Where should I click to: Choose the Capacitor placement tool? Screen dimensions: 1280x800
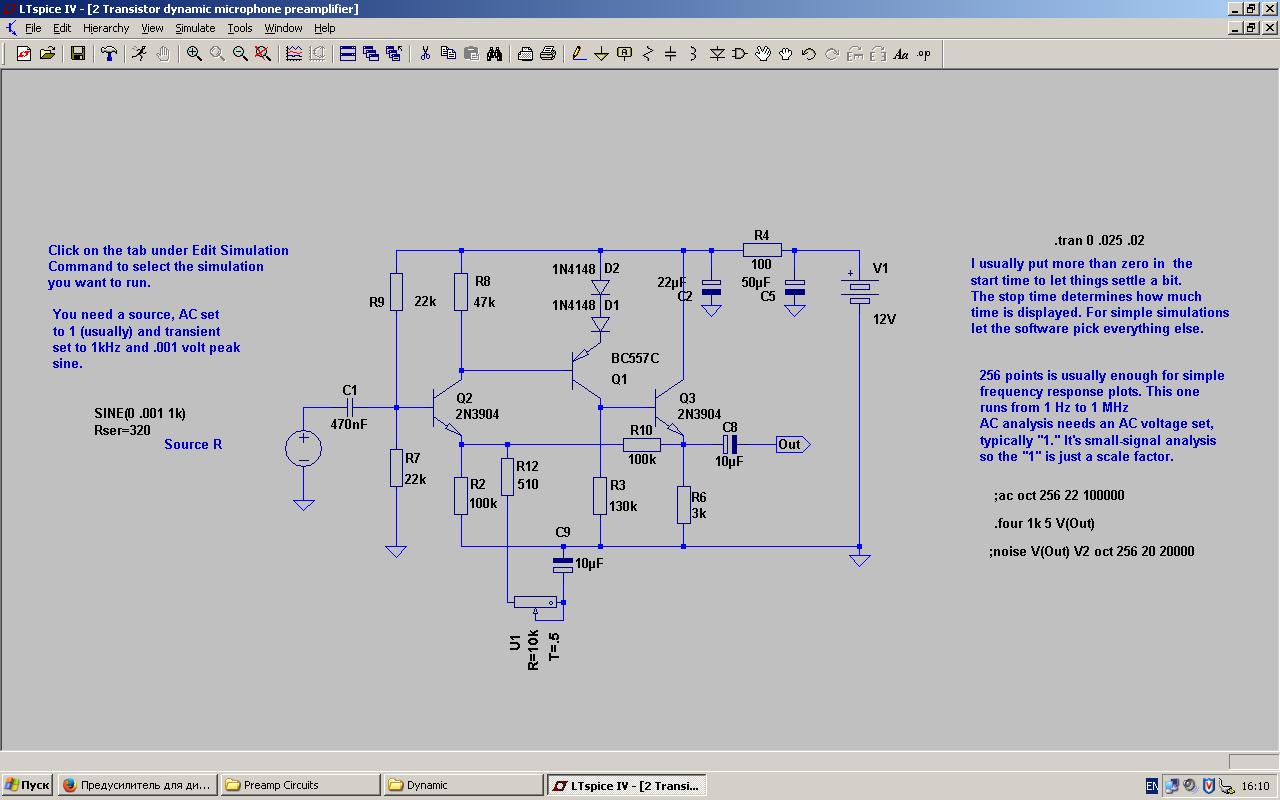click(670, 54)
